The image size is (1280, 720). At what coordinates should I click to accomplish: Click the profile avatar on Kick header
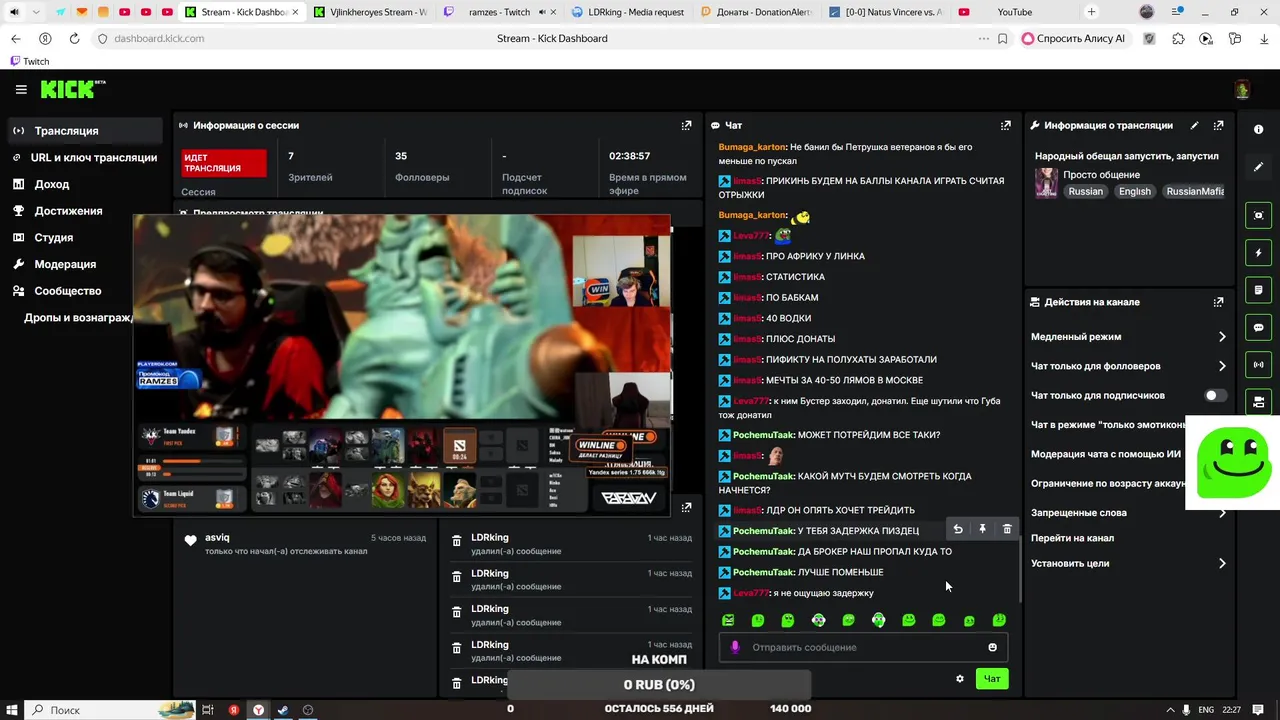(x=1242, y=89)
